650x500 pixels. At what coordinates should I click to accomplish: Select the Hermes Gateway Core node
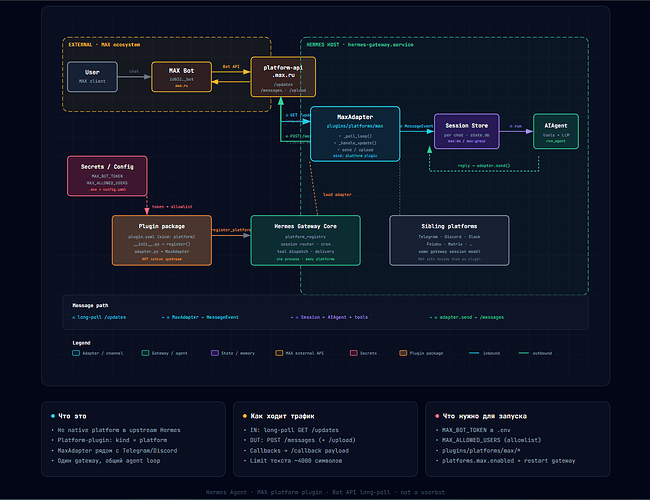click(x=306, y=240)
